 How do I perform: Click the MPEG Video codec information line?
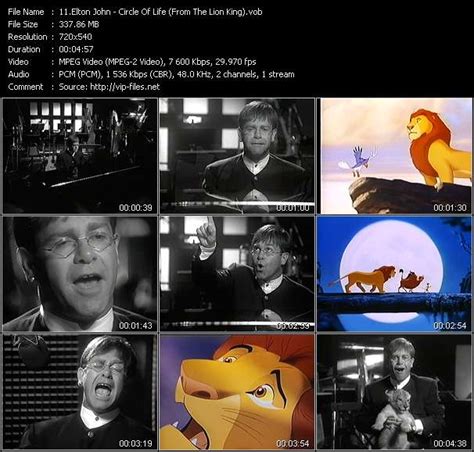(x=157, y=62)
